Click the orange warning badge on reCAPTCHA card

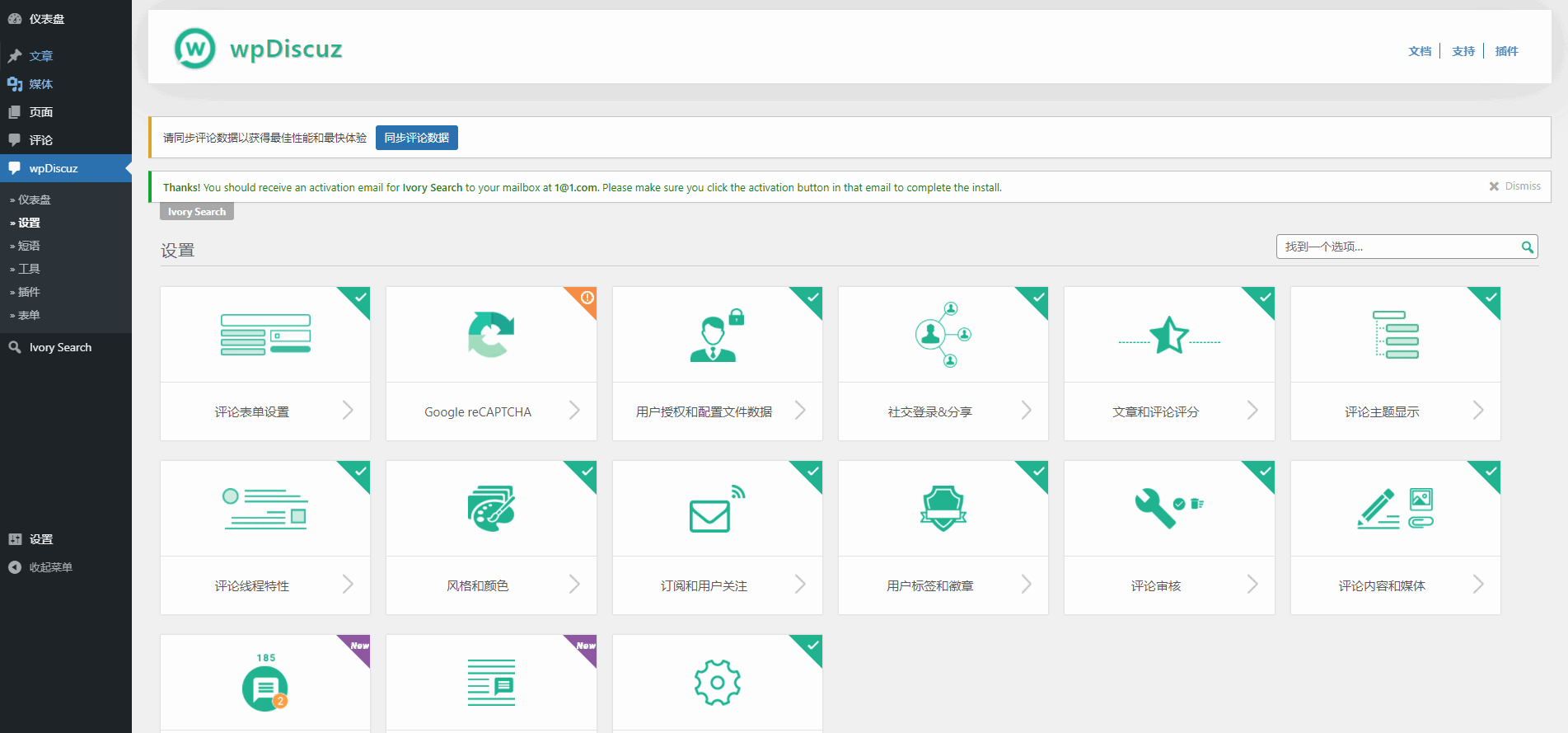(x=587, y=297)
